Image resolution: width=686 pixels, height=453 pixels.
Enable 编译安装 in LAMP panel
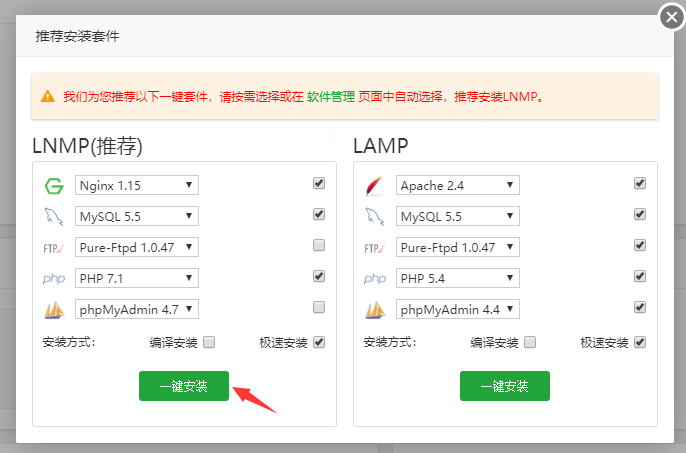pyautogui.click(x=530, y=342)
